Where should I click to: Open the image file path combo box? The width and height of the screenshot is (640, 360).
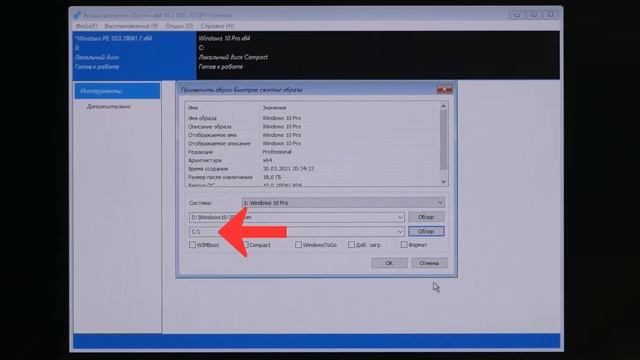click(x=296, y=217)
